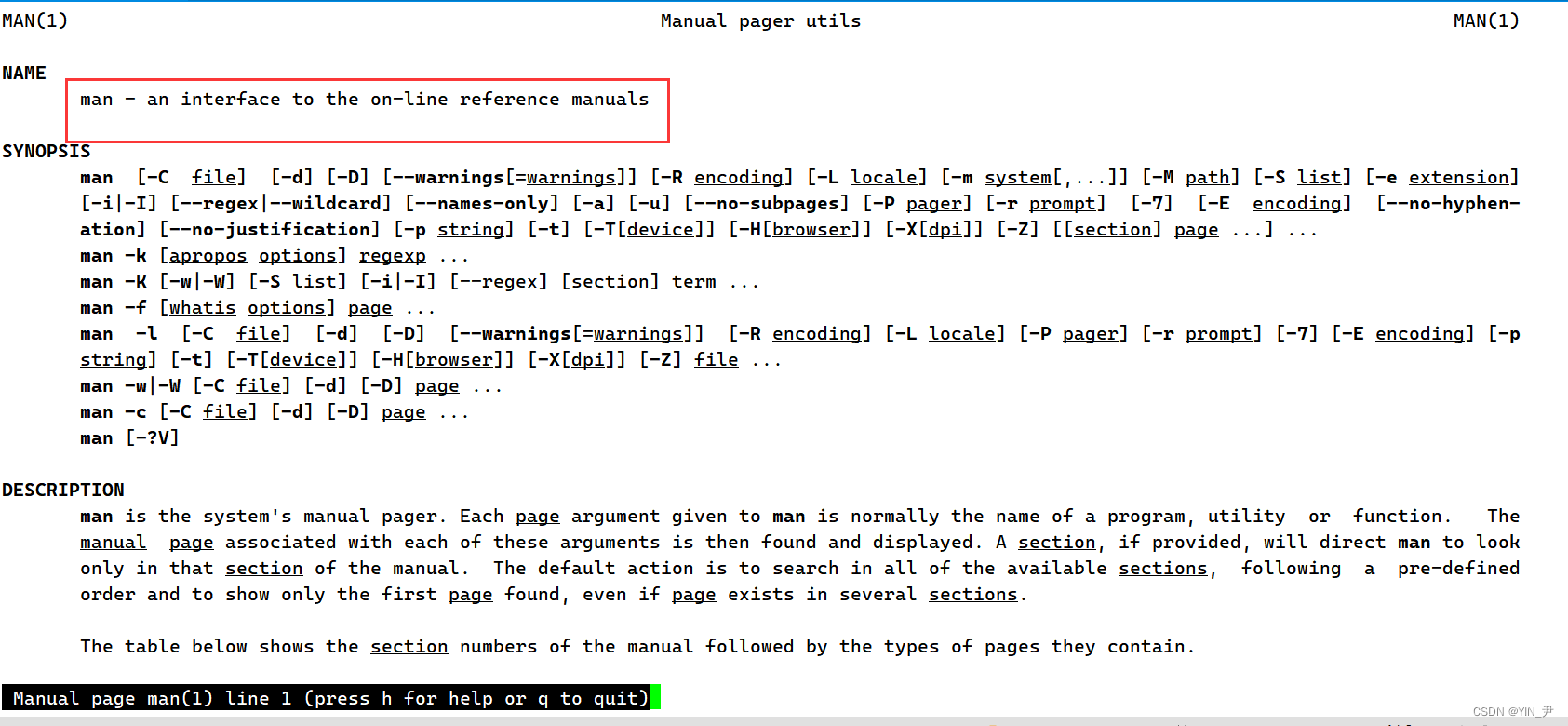The image size is (1568, 726).
Task: Click the NAME section heading
Action: [24, 73]
